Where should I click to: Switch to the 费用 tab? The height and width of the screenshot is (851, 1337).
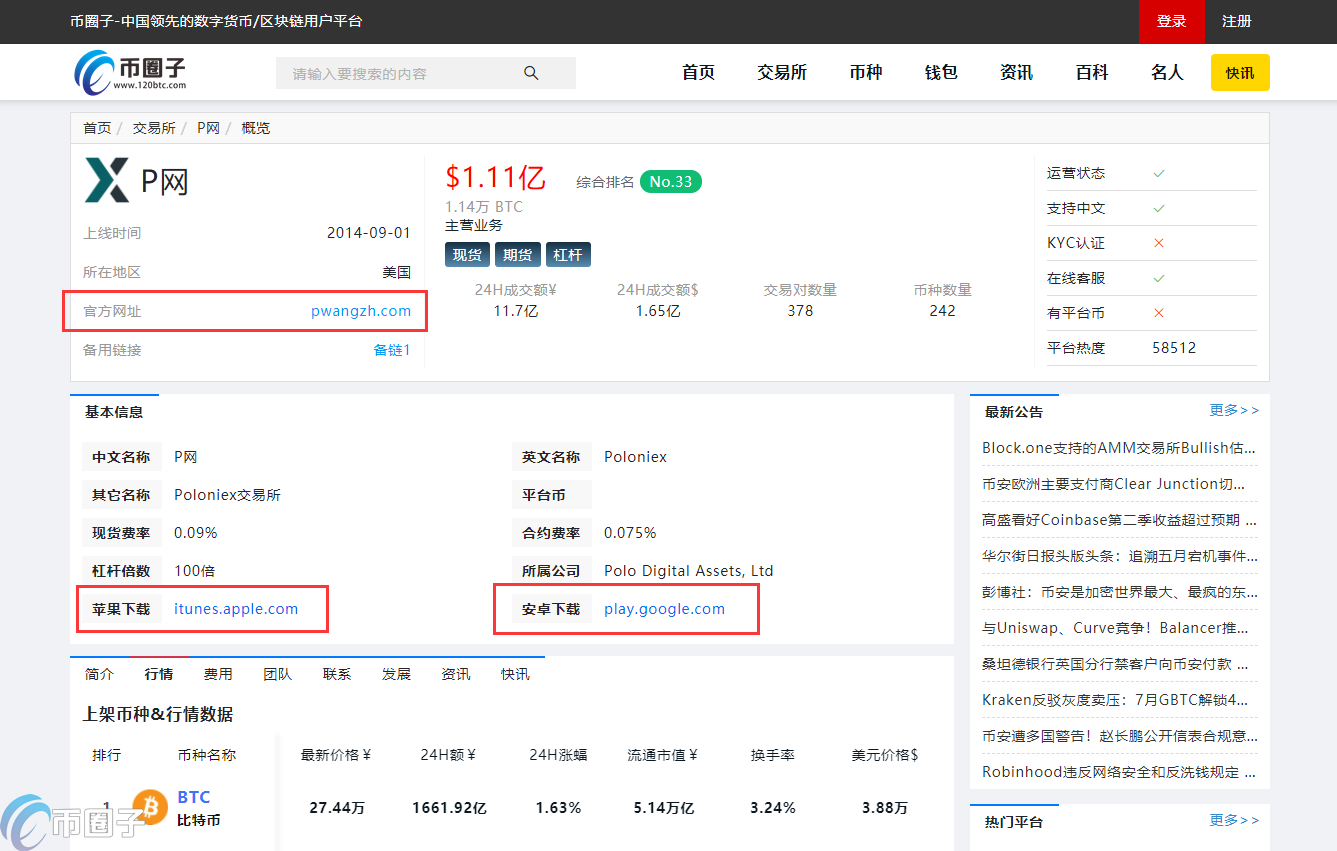tap(218, 674)
